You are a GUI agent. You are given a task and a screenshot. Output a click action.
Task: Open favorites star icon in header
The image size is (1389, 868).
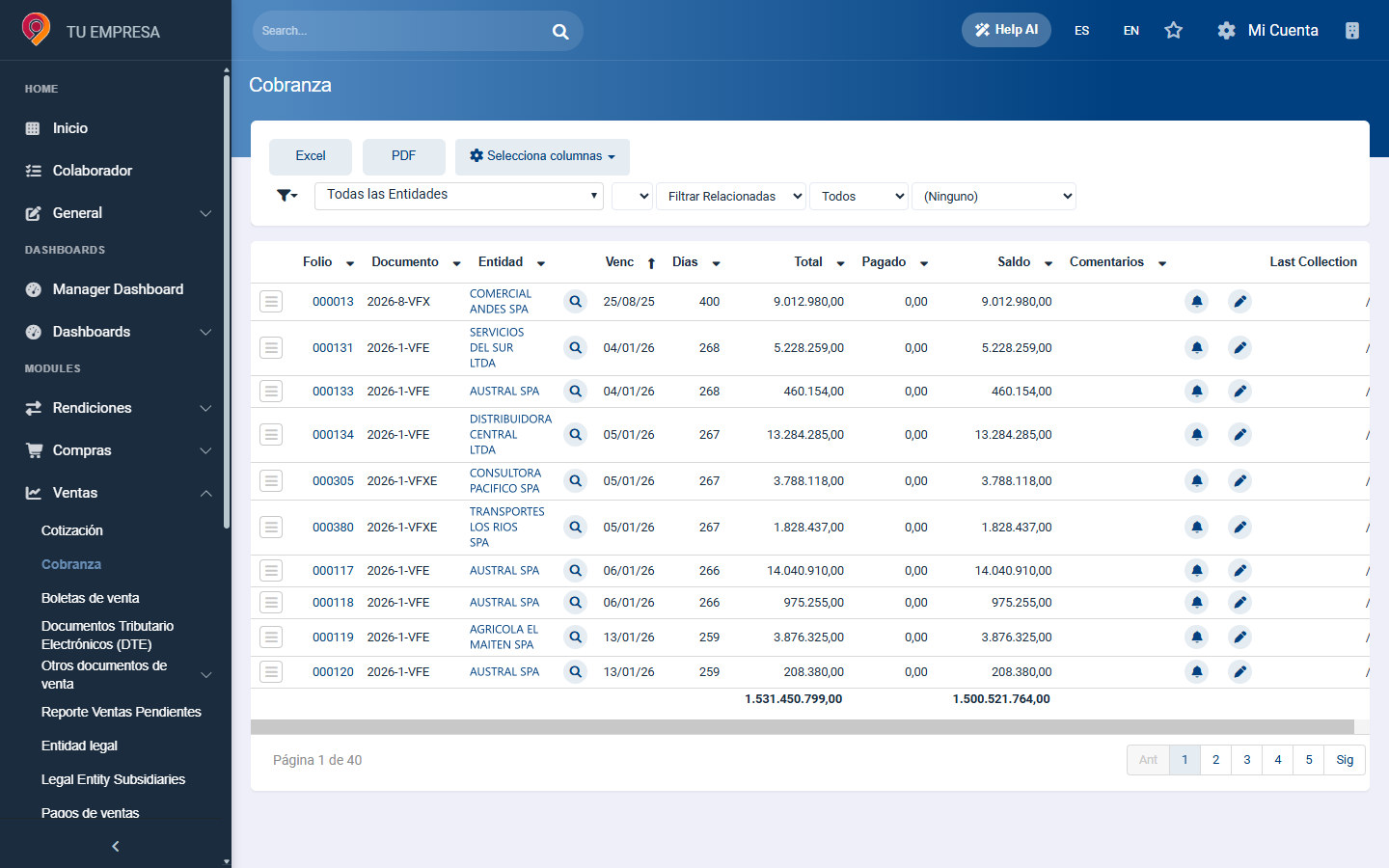1173,31
